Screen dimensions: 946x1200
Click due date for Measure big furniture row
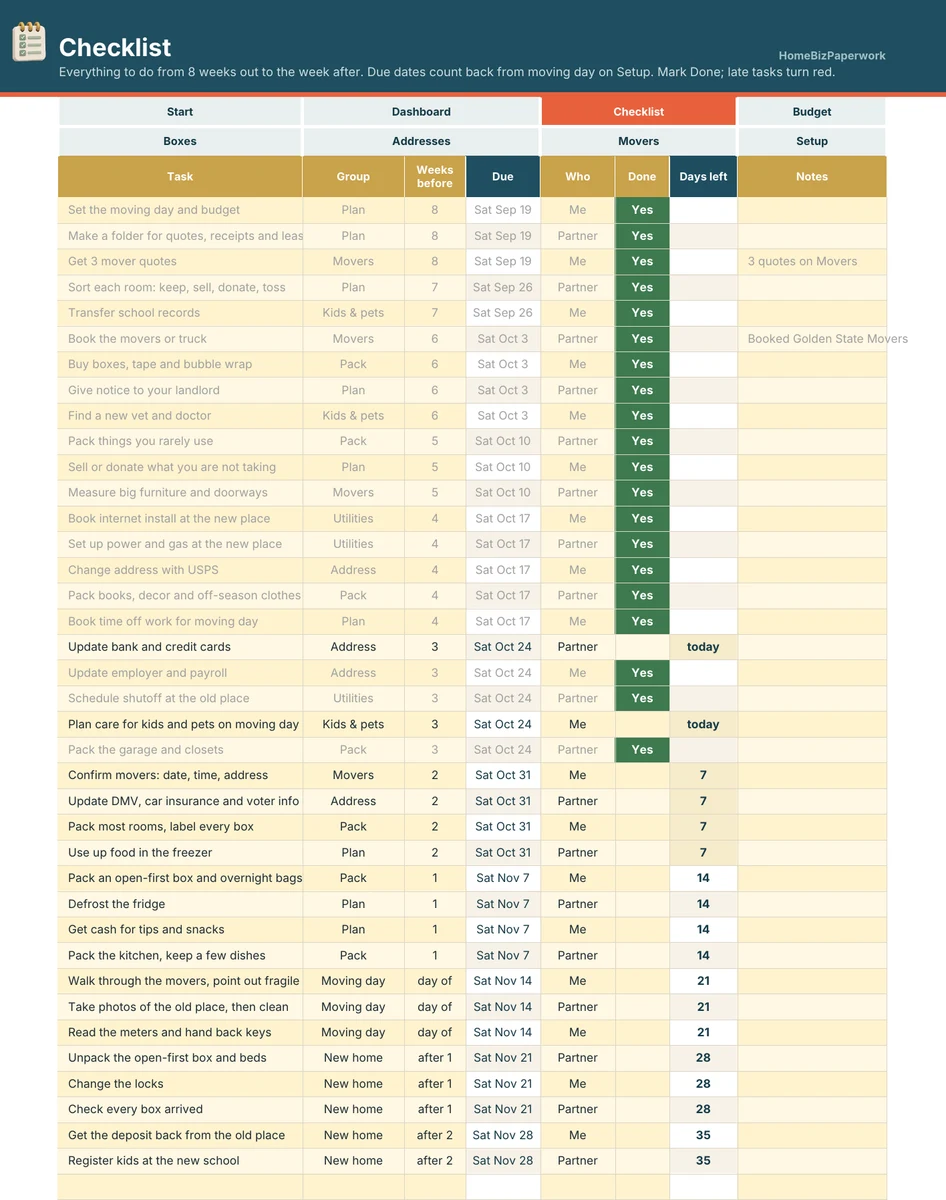[503, 492]
